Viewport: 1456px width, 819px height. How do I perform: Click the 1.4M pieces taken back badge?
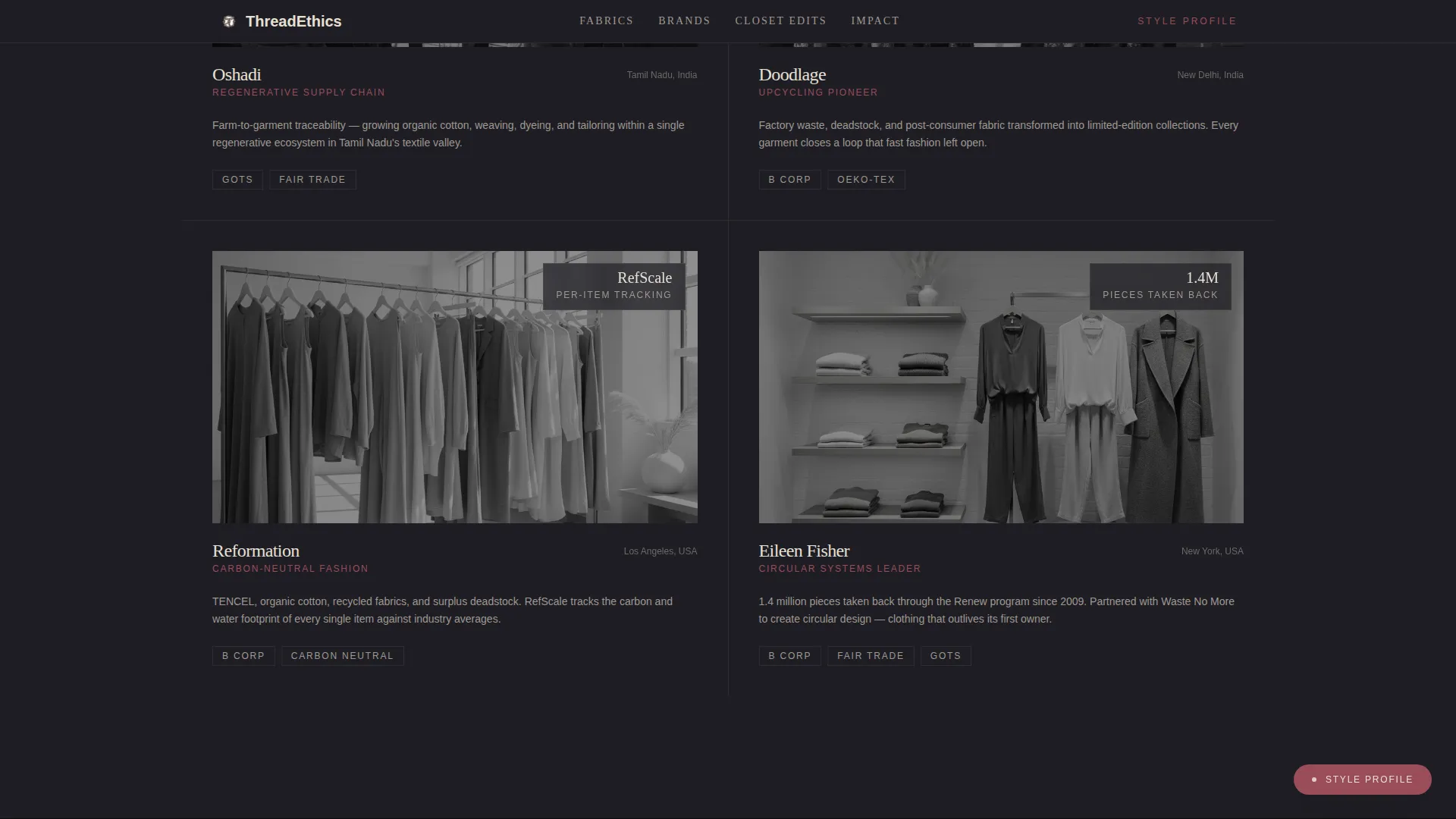(x=1160, y=286)
